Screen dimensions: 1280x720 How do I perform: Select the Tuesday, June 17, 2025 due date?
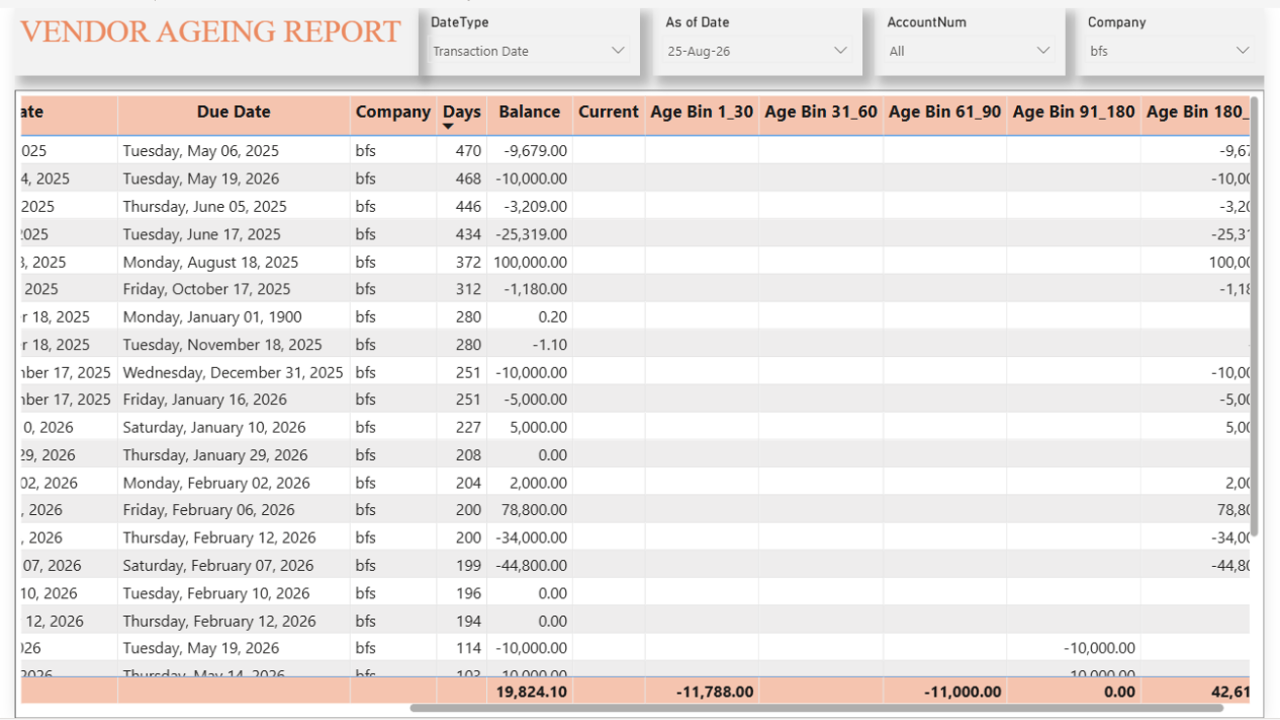point(202,234)
